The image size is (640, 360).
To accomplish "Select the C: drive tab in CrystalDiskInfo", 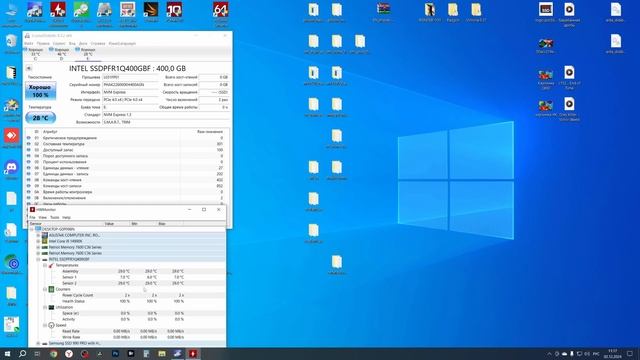I will (x=36, y=54).
